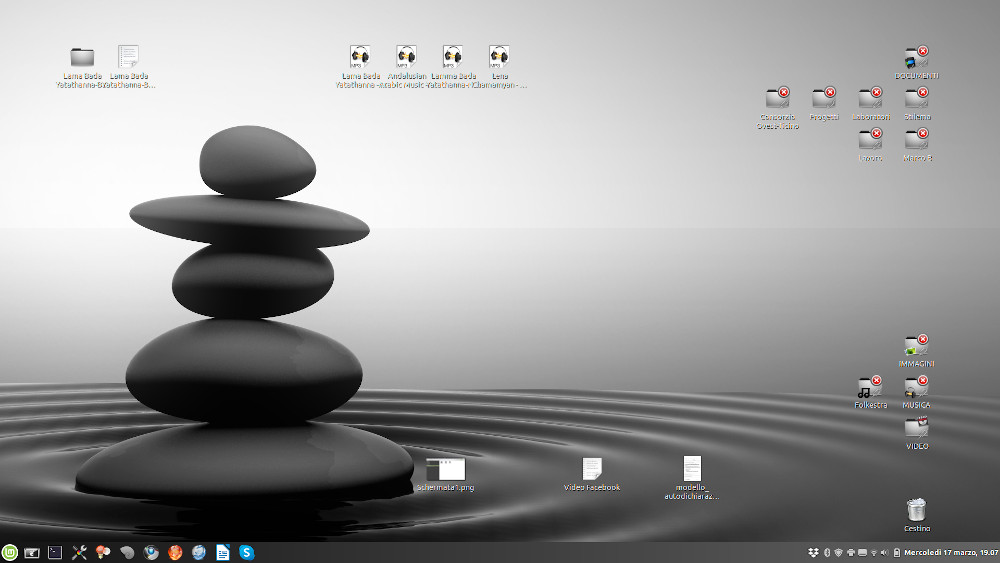Launch Firefox from the panel
The width and height of the screenshot is (1000, 563).
[x=174, y=552]
